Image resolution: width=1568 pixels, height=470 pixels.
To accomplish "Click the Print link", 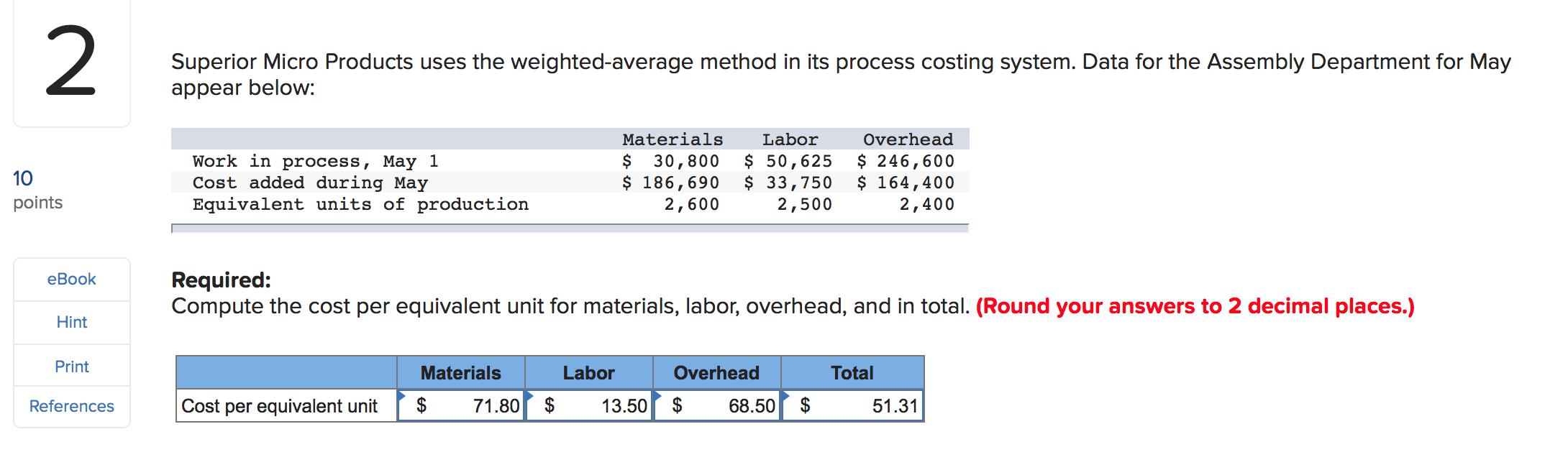I will 71,367.
